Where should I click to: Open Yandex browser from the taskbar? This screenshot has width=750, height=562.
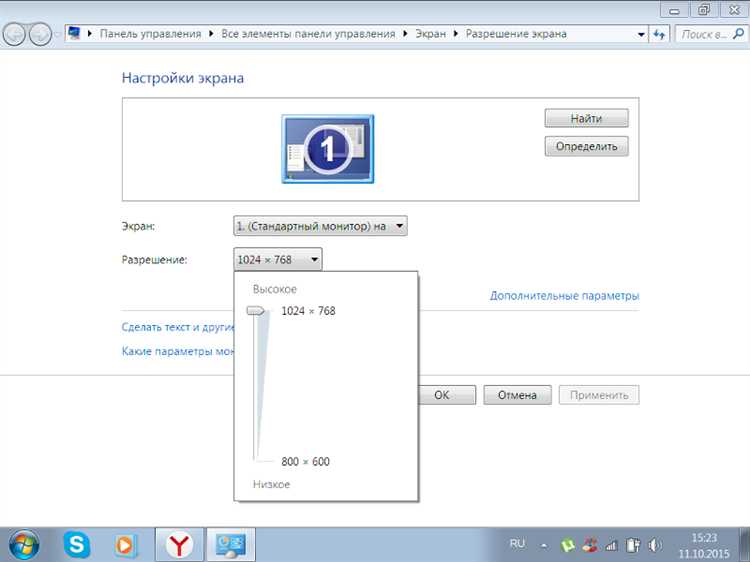pos(179,545)
